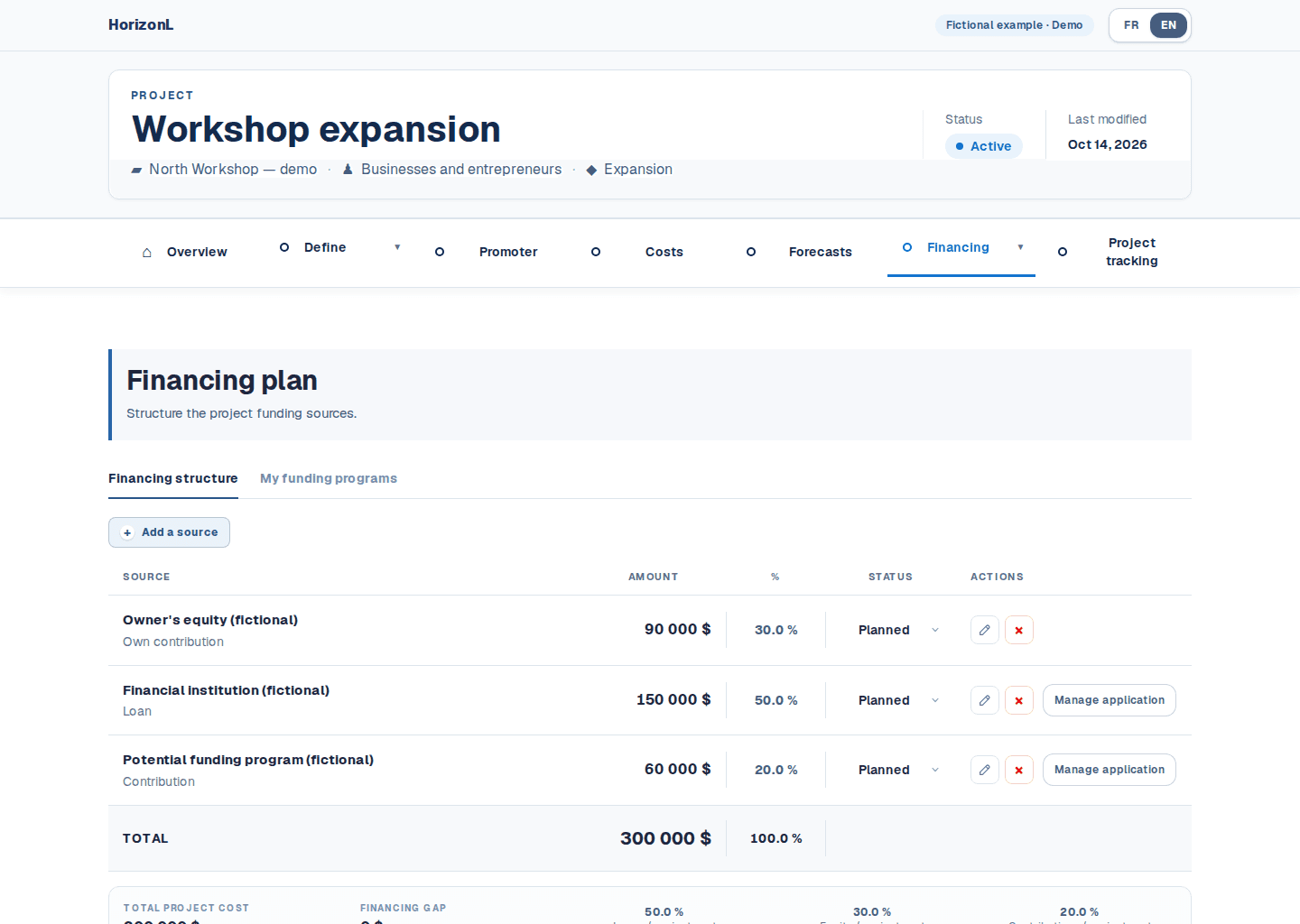This screenshot has height=924, width=1300.
Task: Open status dropdown for Financial institution loan
Action: [x=899, y=700]
